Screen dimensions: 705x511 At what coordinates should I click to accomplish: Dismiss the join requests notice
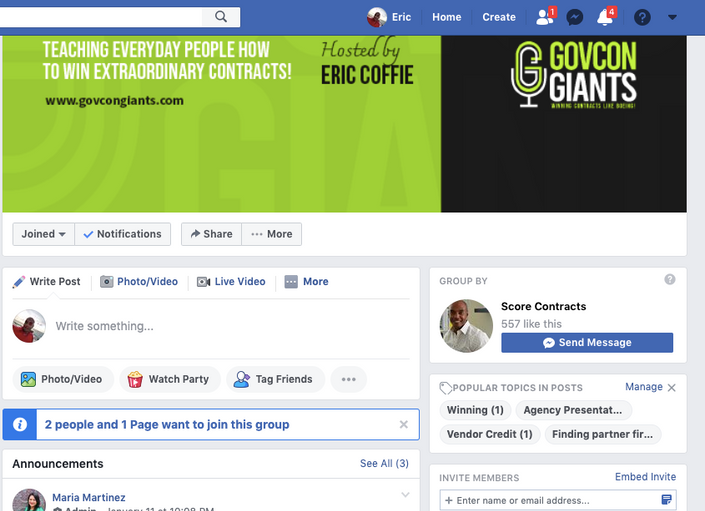[x=403, y=424]
